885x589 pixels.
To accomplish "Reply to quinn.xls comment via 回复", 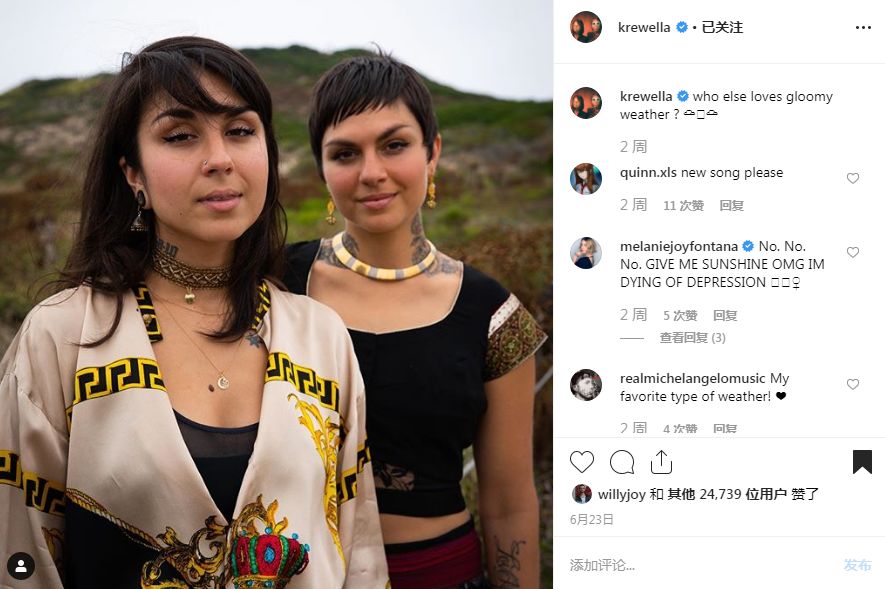I will tap(731, 205).
